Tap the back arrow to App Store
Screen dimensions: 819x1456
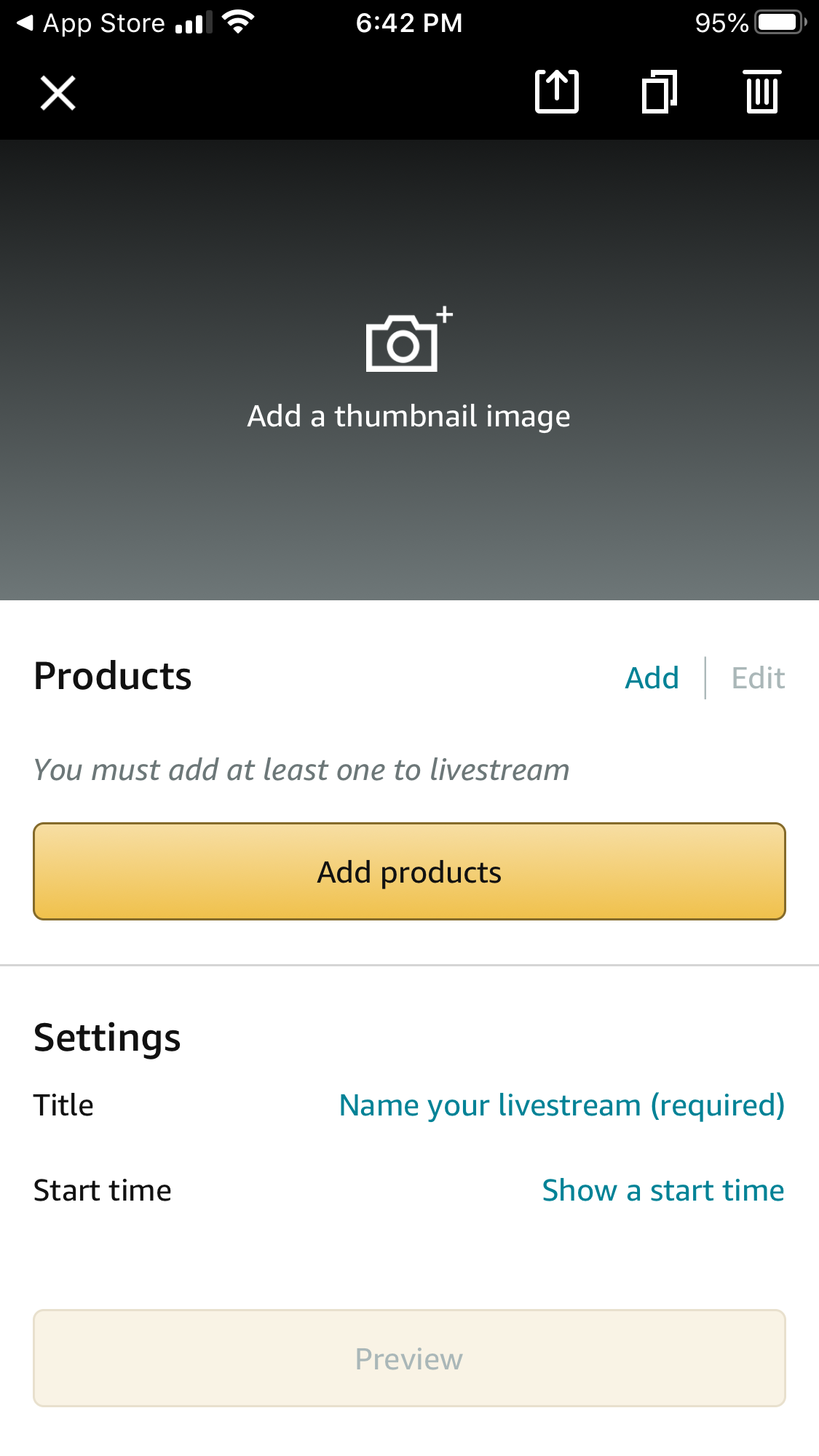pos(25,23)
